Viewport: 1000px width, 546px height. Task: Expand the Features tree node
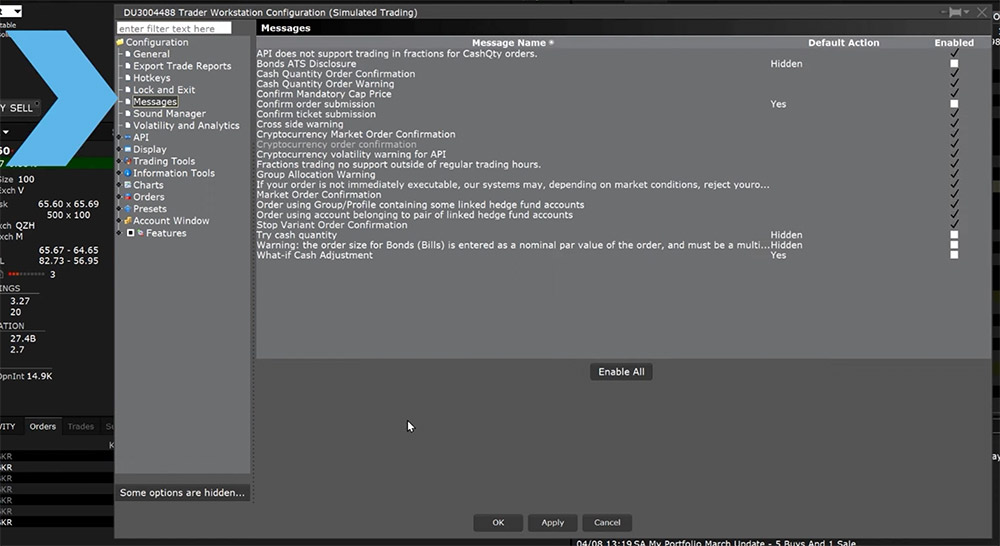pyautogui.click(x=130, y=233)
